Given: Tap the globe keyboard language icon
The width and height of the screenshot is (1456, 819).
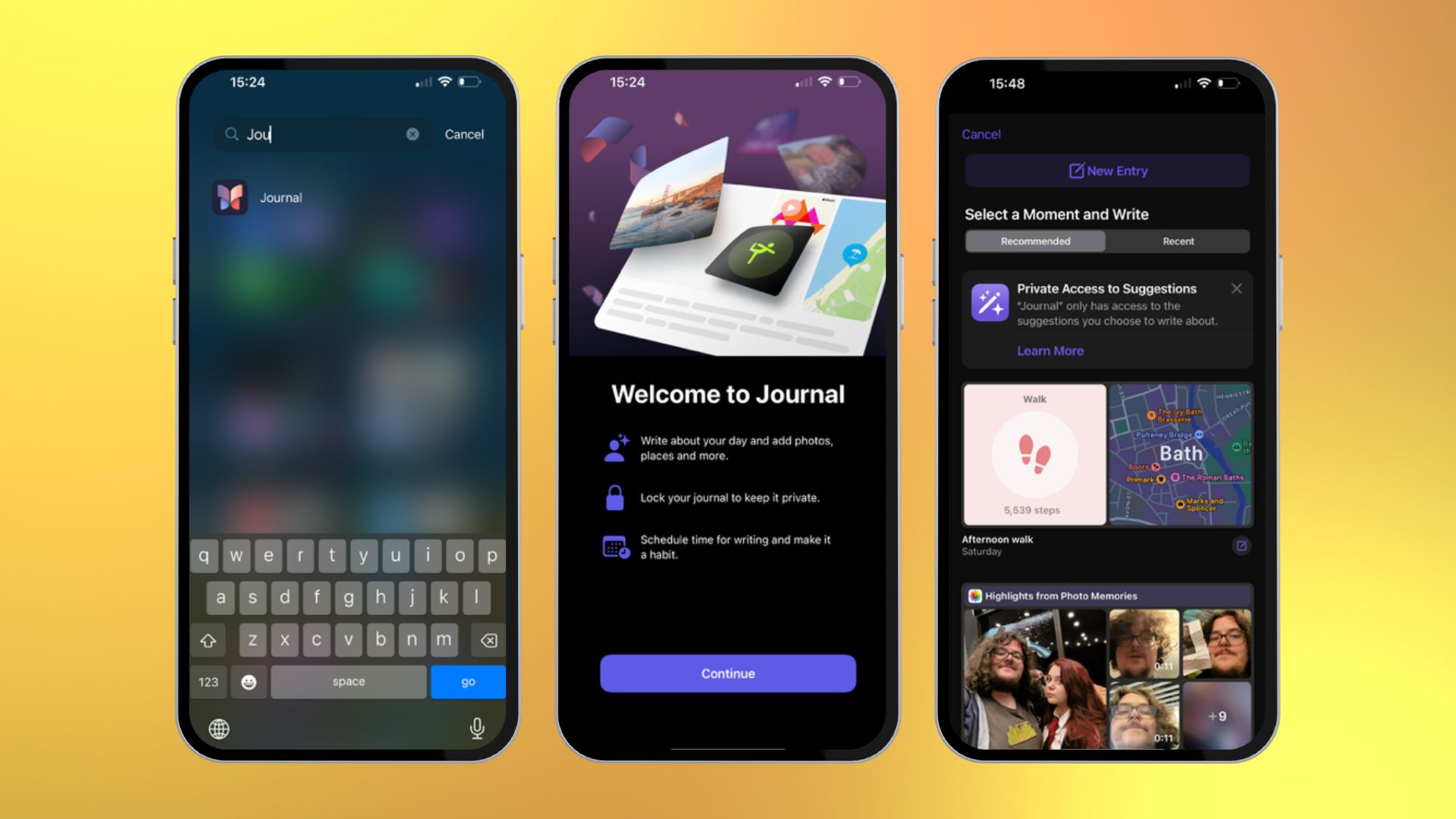Looking at the screenshot, I should click(x=220, y=729).
